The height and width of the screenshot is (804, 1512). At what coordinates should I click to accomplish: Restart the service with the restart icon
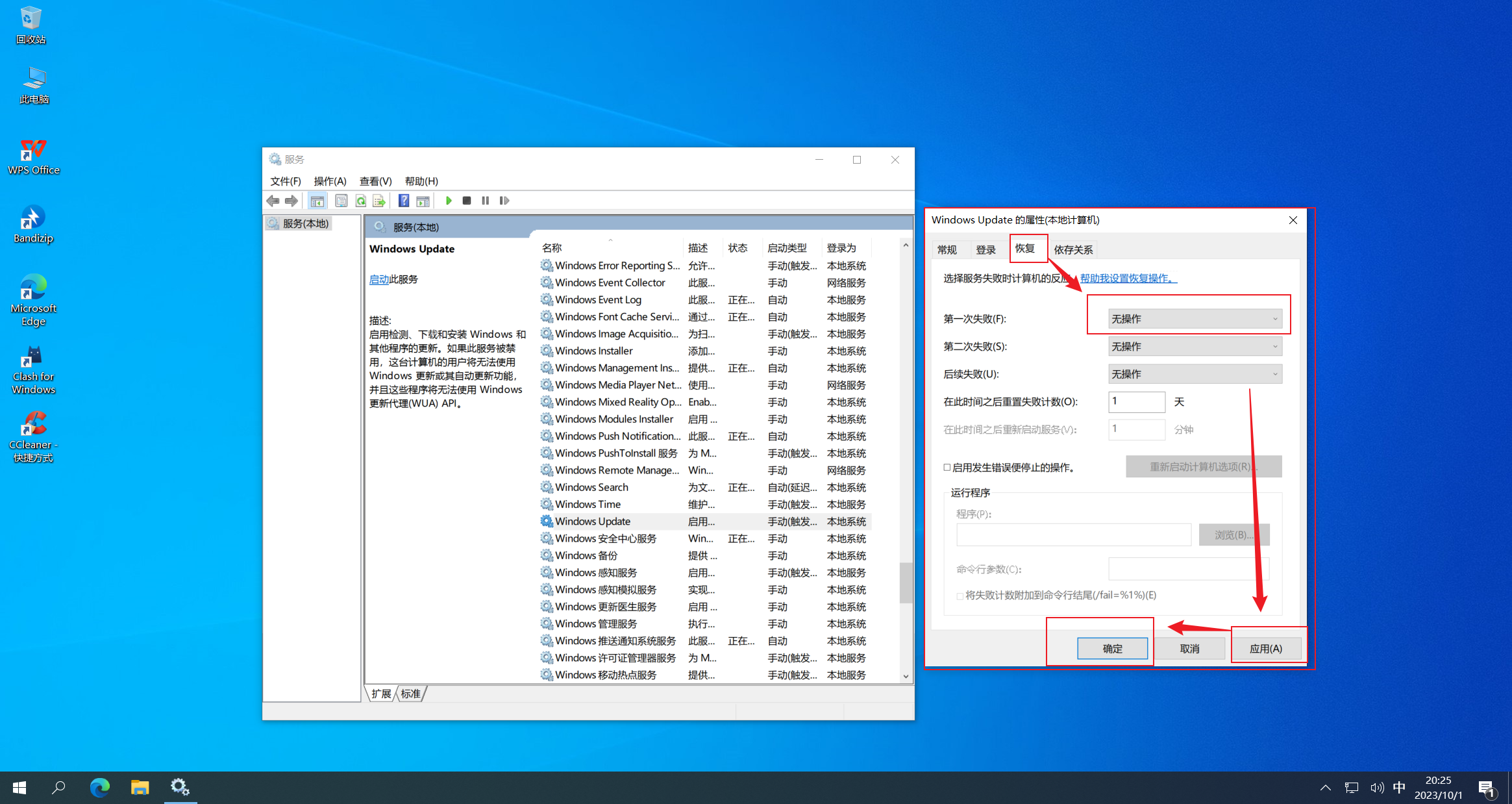[x=504, y=201]
